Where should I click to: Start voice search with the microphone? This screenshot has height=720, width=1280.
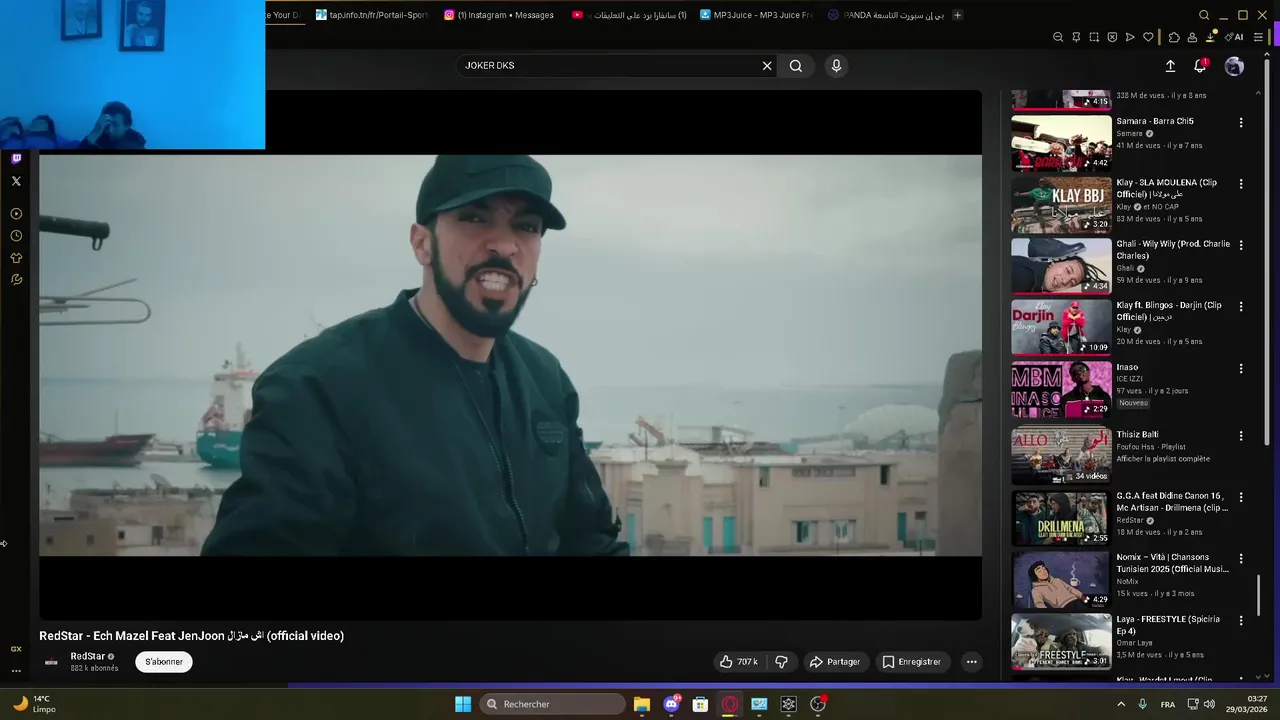tap(836, 66)
